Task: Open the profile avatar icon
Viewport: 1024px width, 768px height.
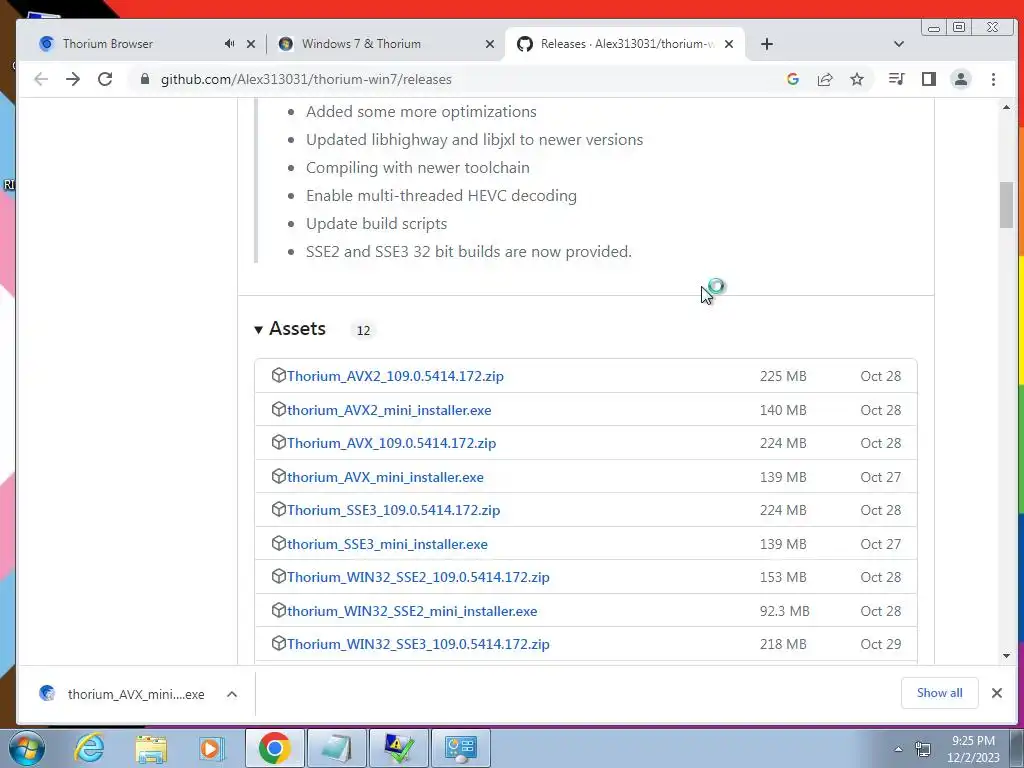Action: tap(961, 79)
